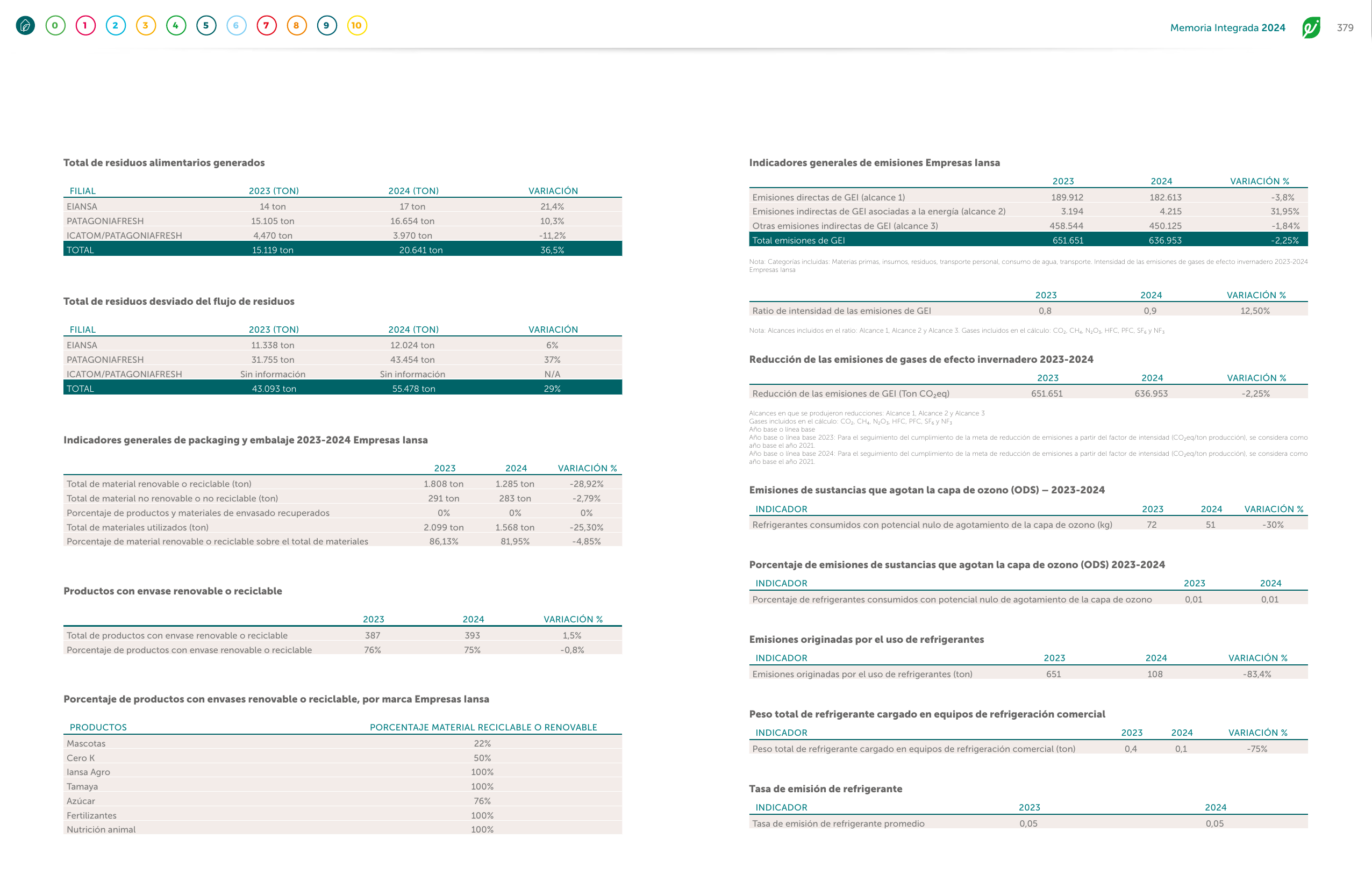This screenshot has height=889, width=1372.
Task: Click the -30% ODS variation value
Action: coord(1273,525)
